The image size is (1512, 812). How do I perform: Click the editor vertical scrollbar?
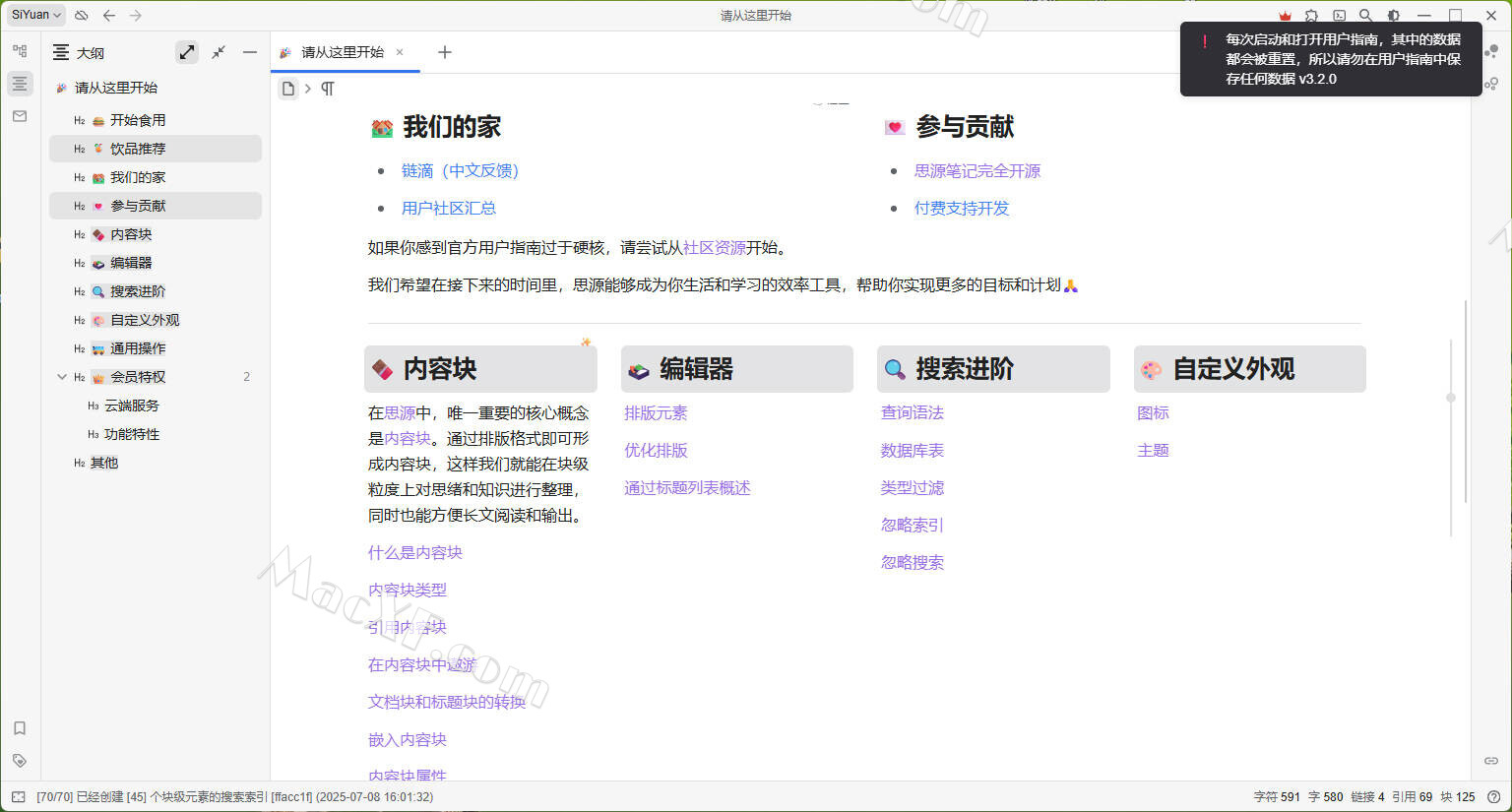click(1466, 402)
